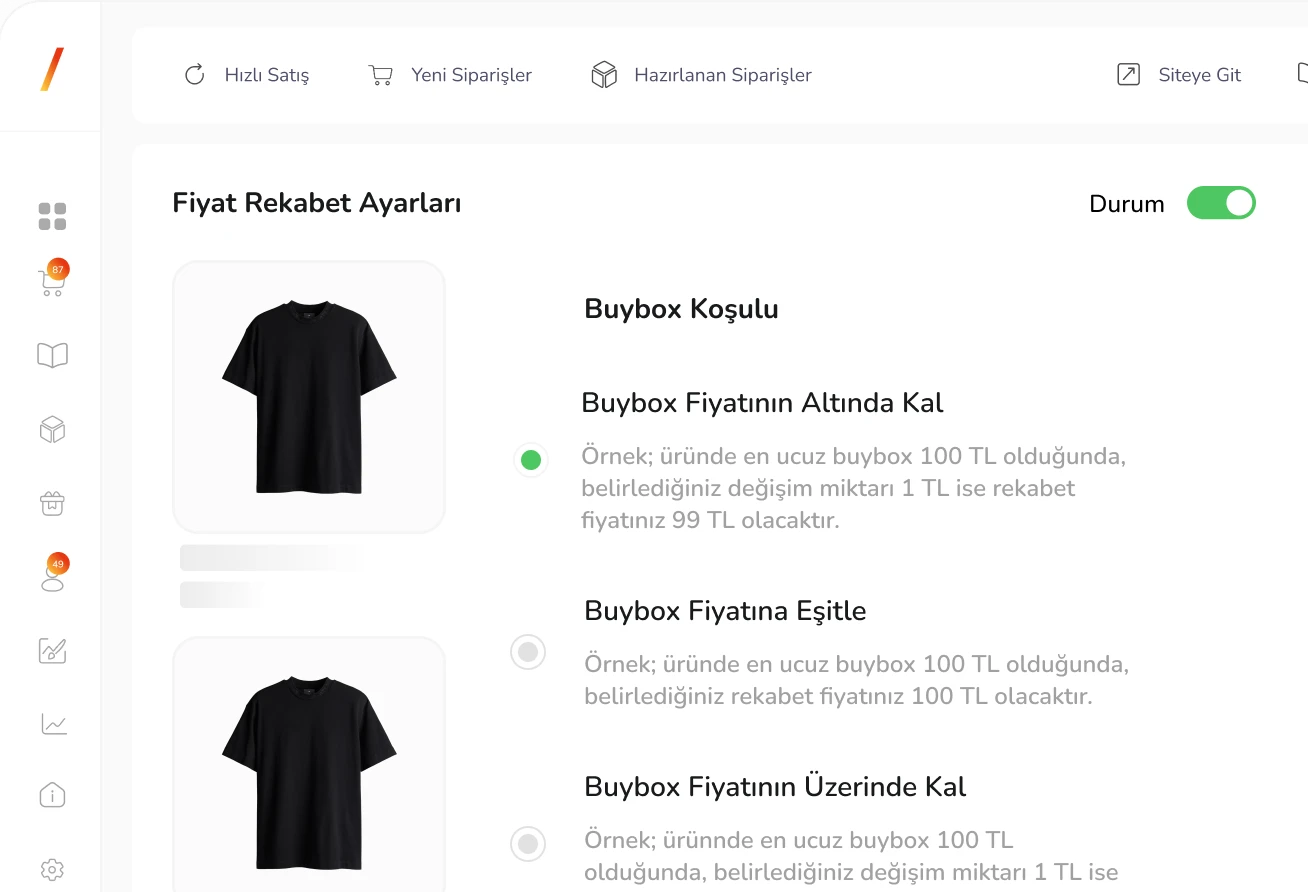Open Yeni Siparişler in top bar
Image resolution: width=1308 pixels, height=892 pixels.
point(451,75)
